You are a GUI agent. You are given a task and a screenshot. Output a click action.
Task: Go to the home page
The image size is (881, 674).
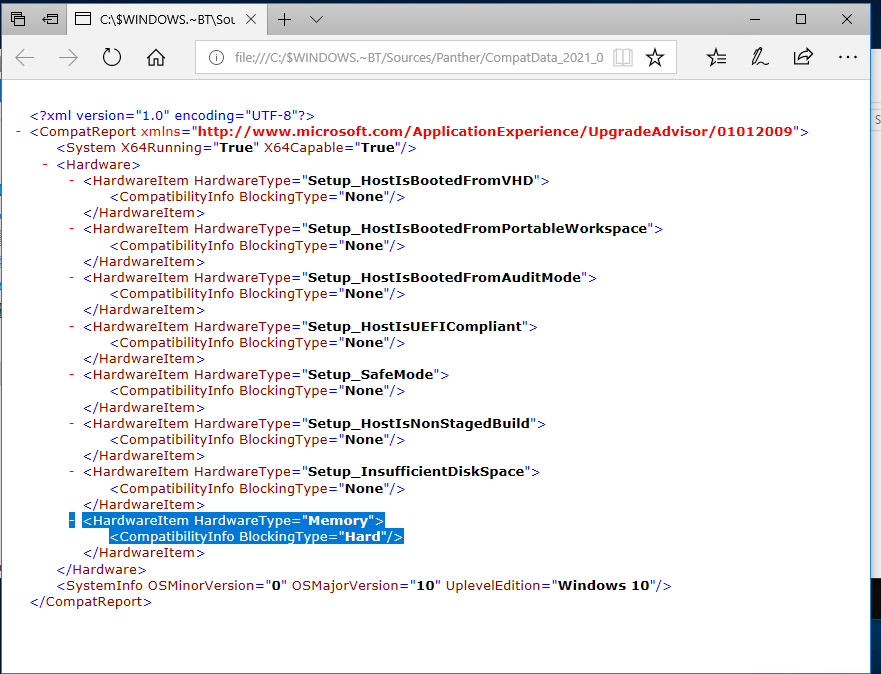pyautogui.click(x=156, y=57)
